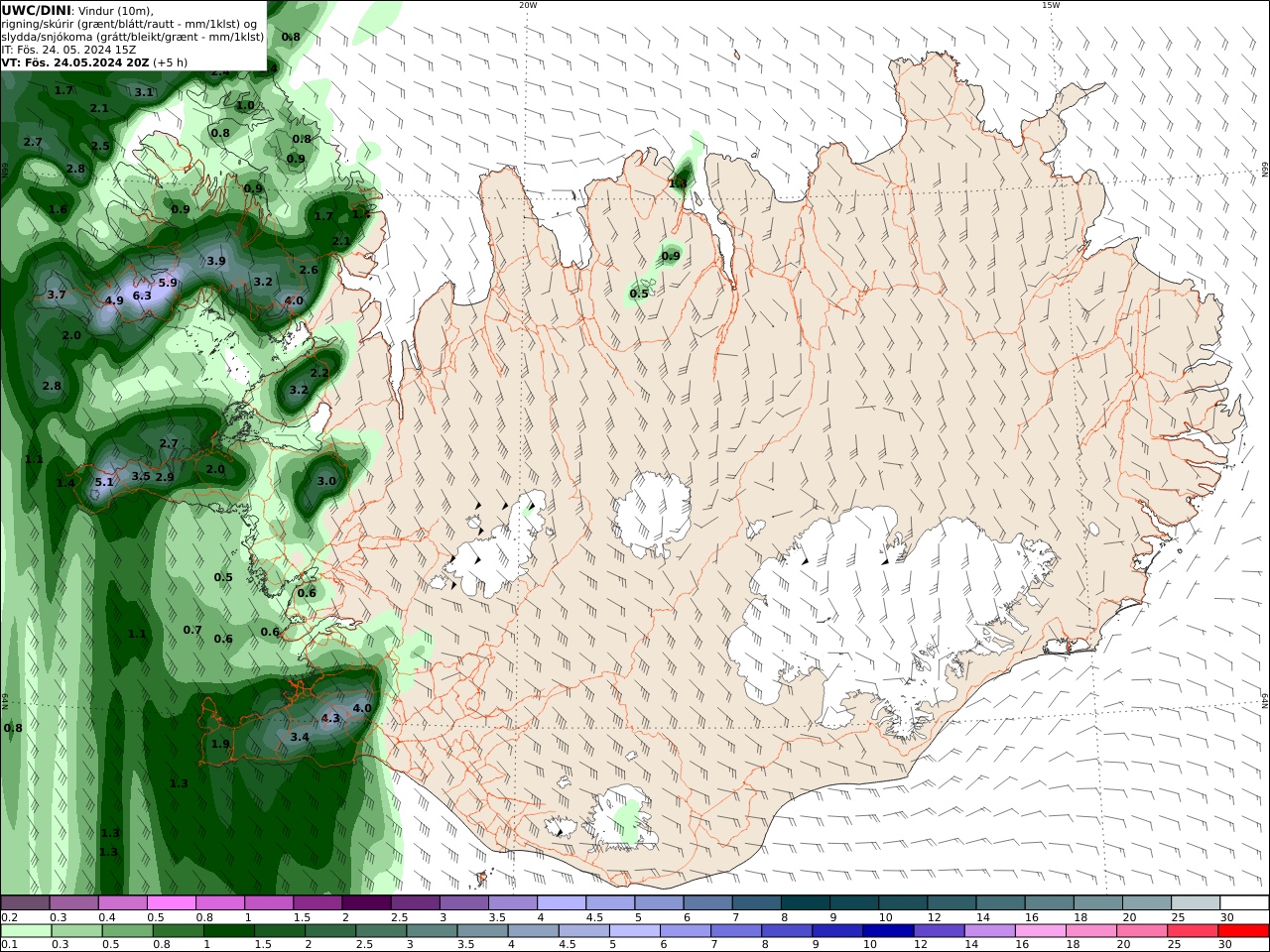Click the 1.0 precipitation value

(245, 105)
